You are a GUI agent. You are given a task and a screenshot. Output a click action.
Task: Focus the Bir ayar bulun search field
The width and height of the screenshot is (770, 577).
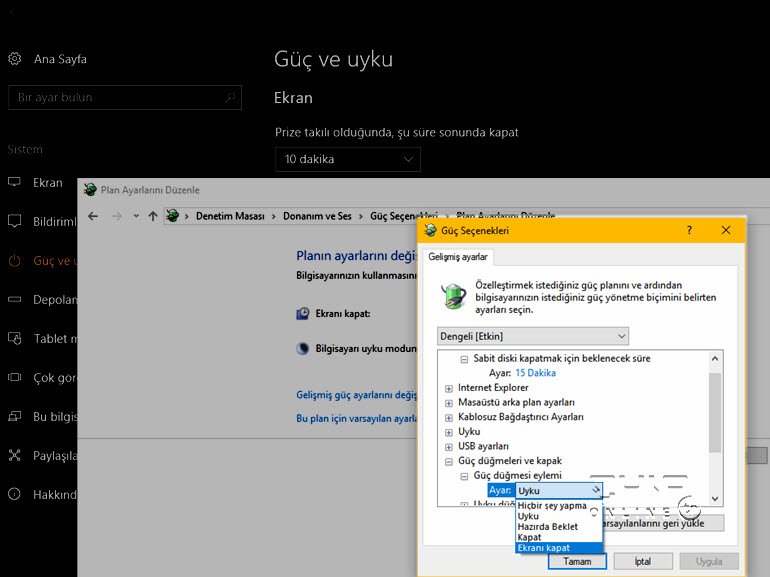125,98
